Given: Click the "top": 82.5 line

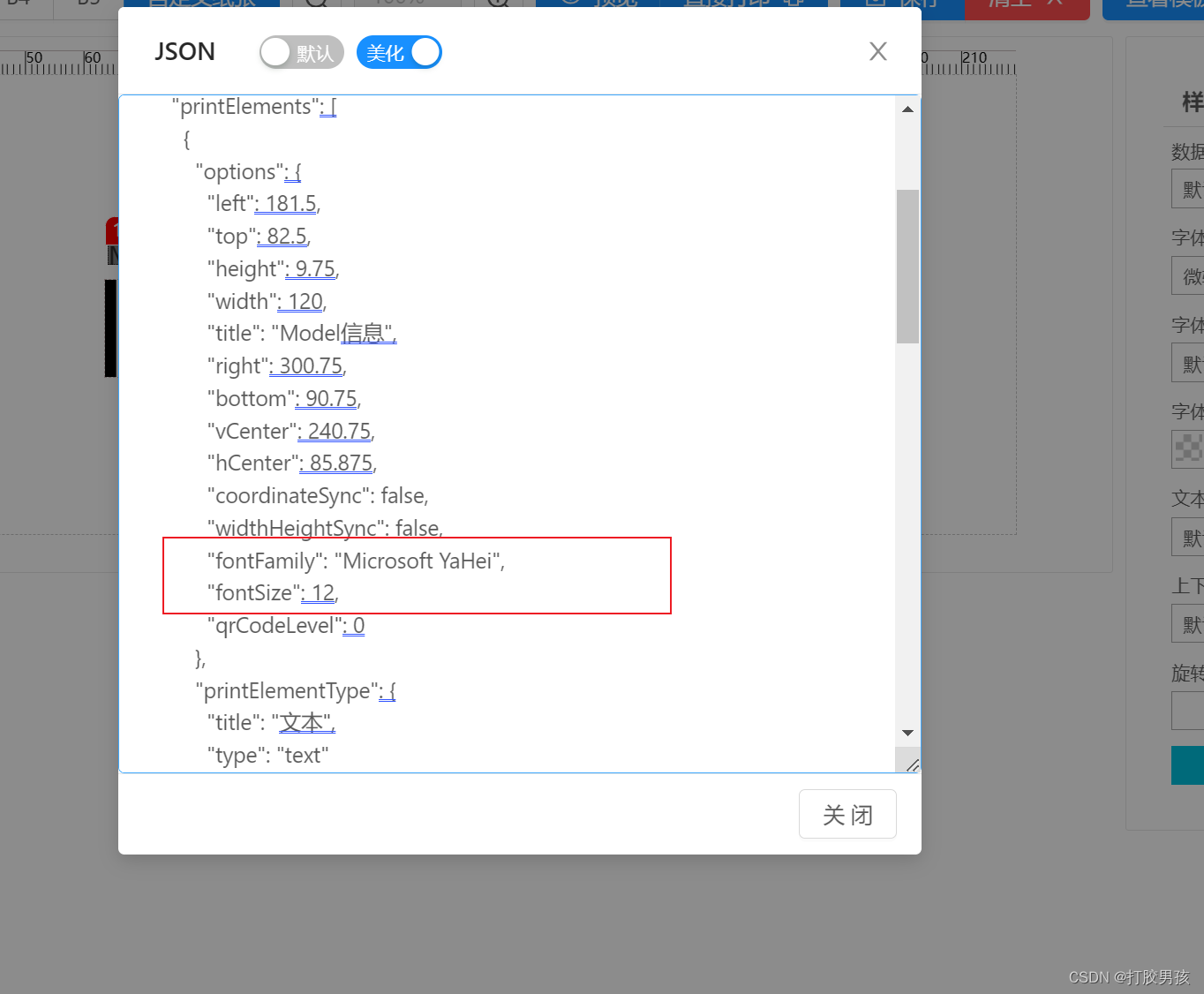Looking at the screenshot, I should 259,237.
